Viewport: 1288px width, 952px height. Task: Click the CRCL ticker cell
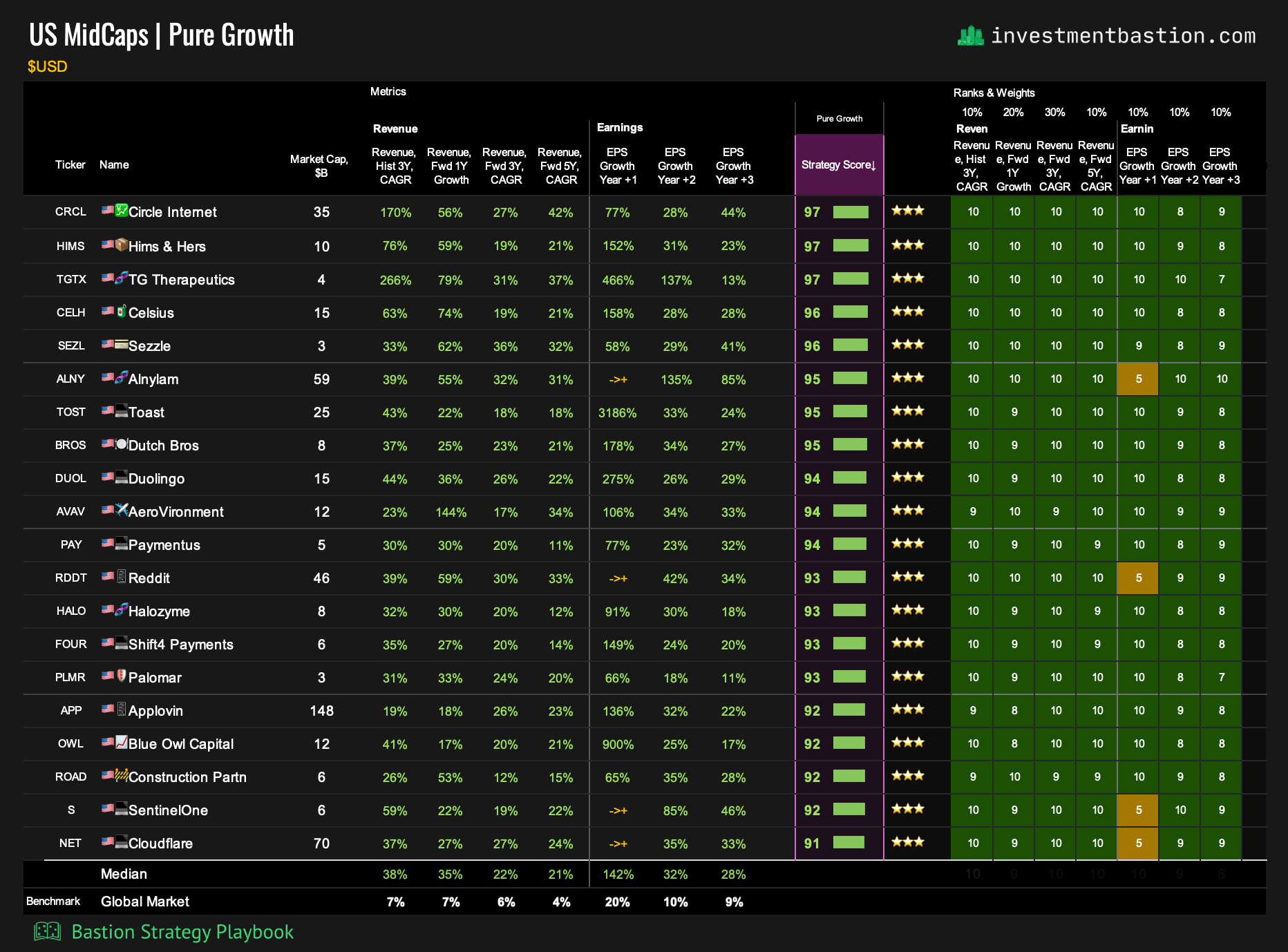click(70, 211)
